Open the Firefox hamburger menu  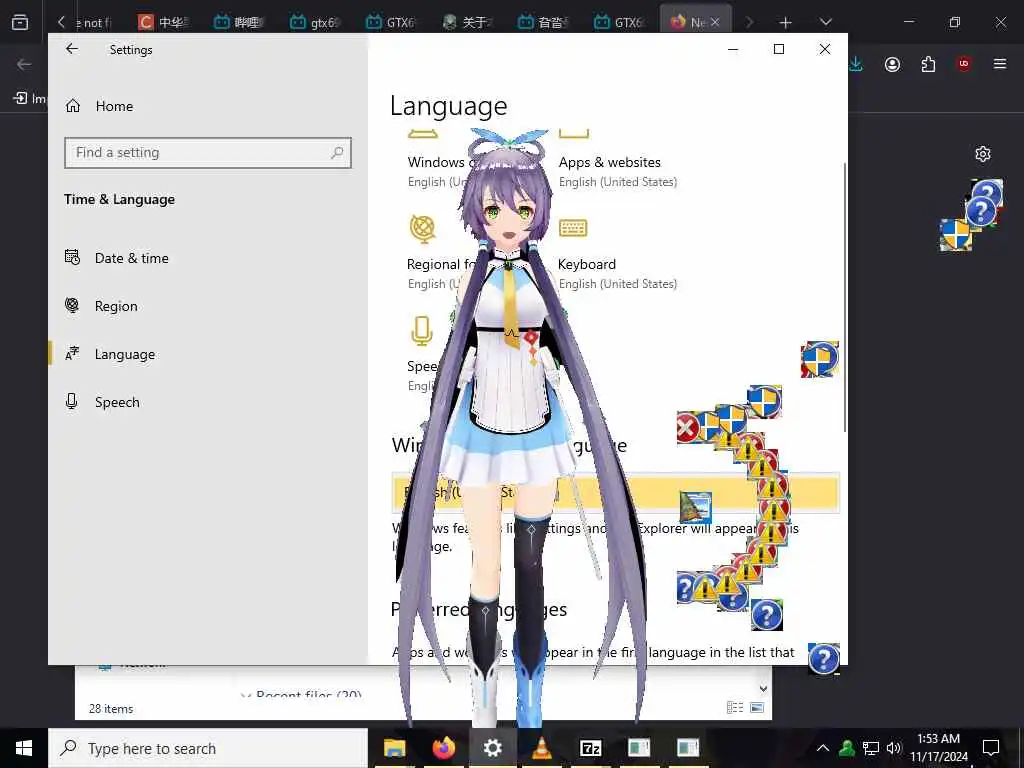tap(1000, 64)
